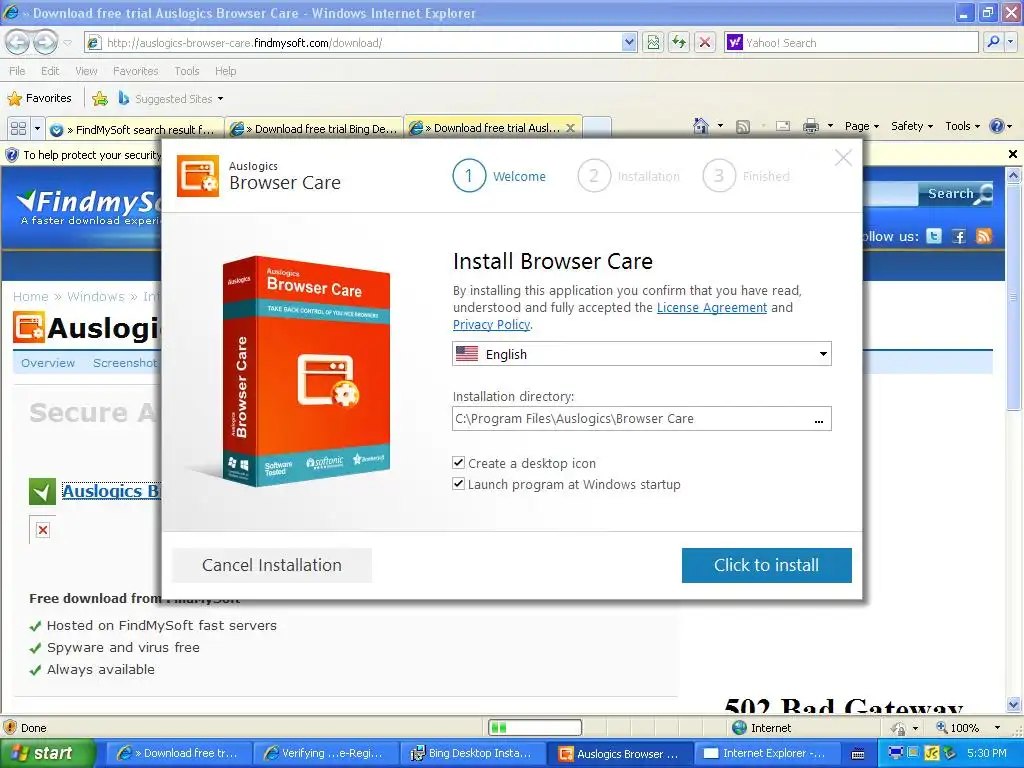Click the RSS feeds icon in command bar
This screenshot has height=768, width=1024.
click(x=743, y=126)
